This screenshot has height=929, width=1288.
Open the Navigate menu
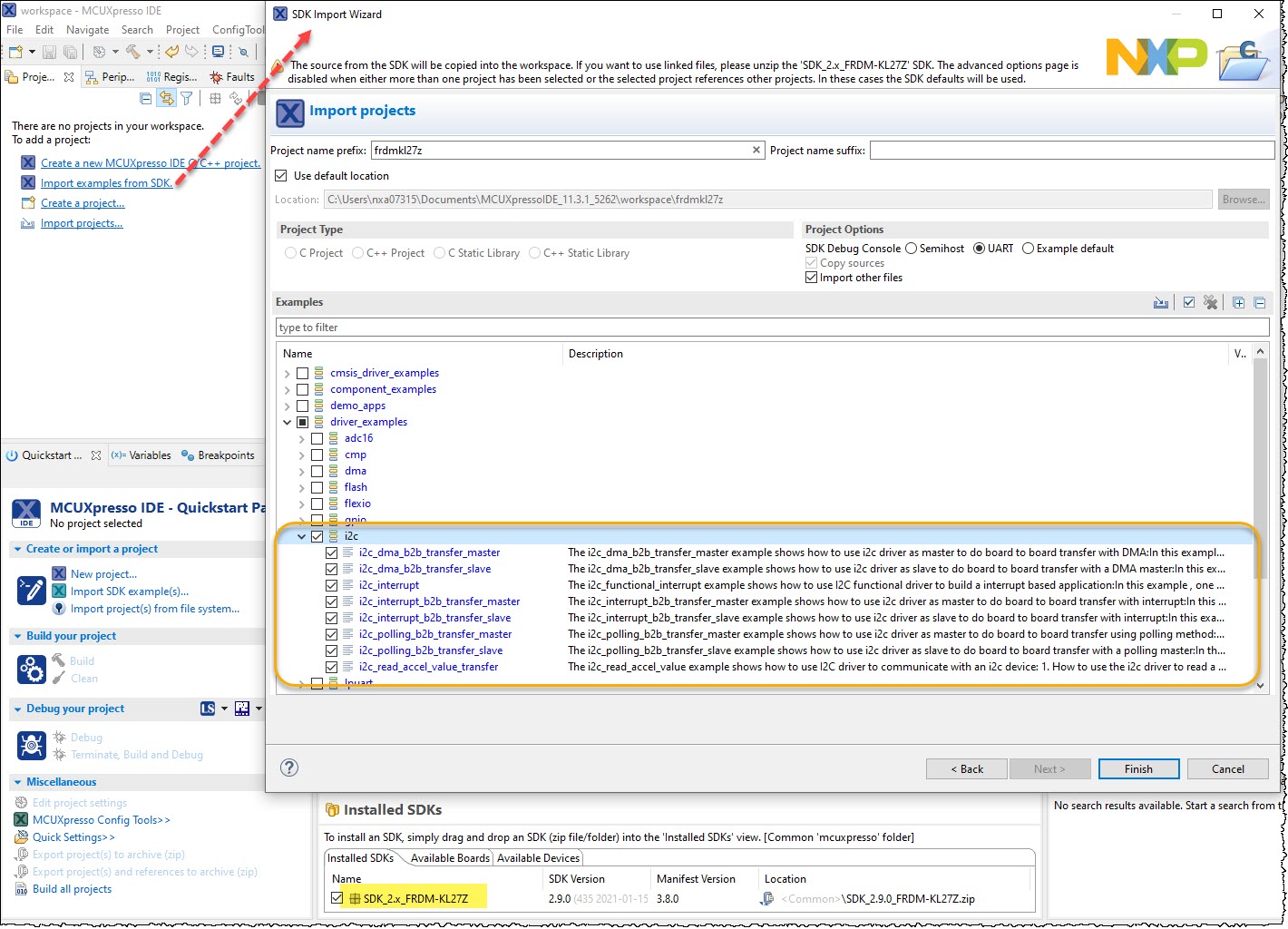[x=87, y=29]
